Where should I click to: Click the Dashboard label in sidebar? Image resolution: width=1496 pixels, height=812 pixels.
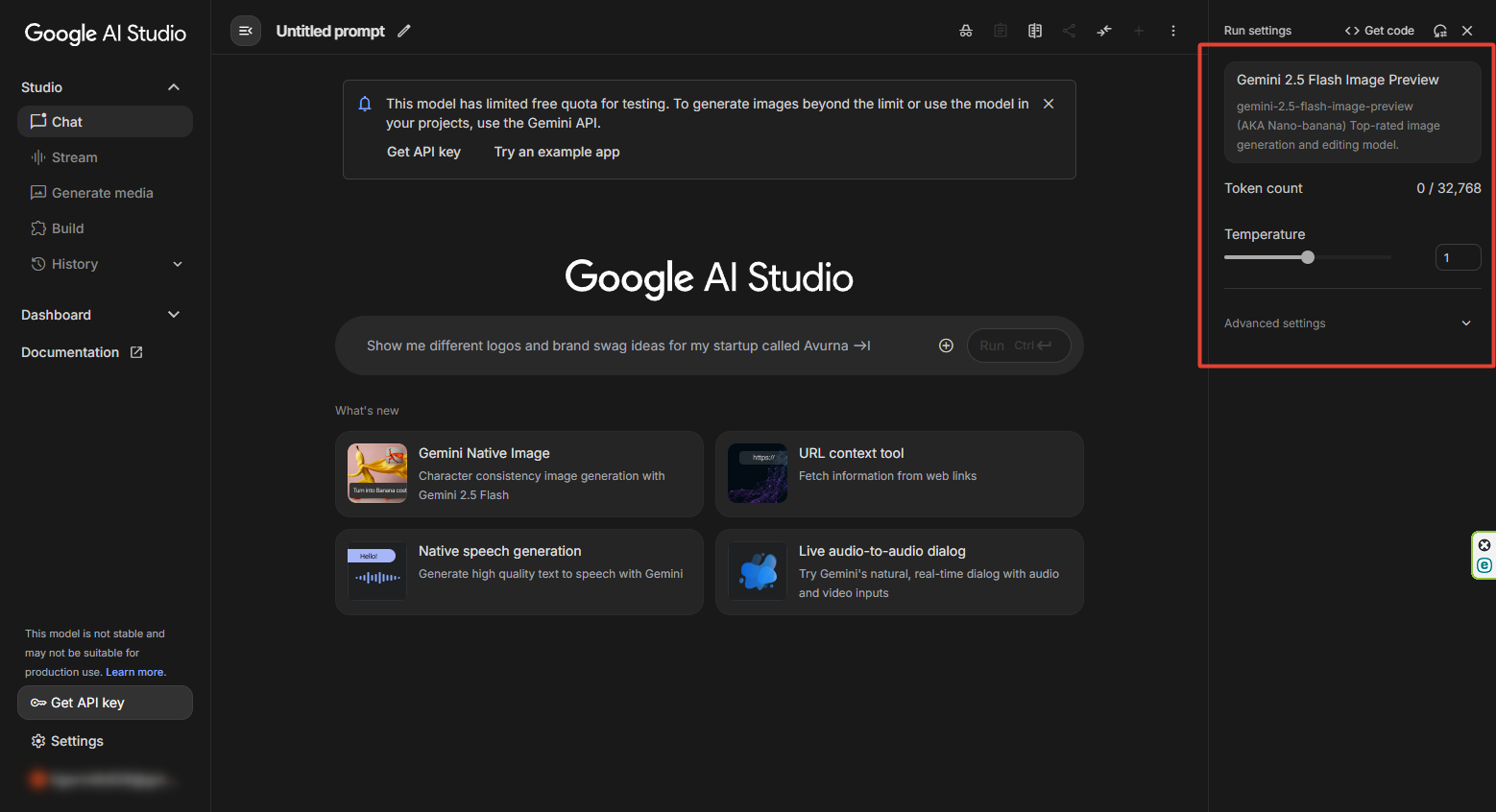(x=56, y=315)
